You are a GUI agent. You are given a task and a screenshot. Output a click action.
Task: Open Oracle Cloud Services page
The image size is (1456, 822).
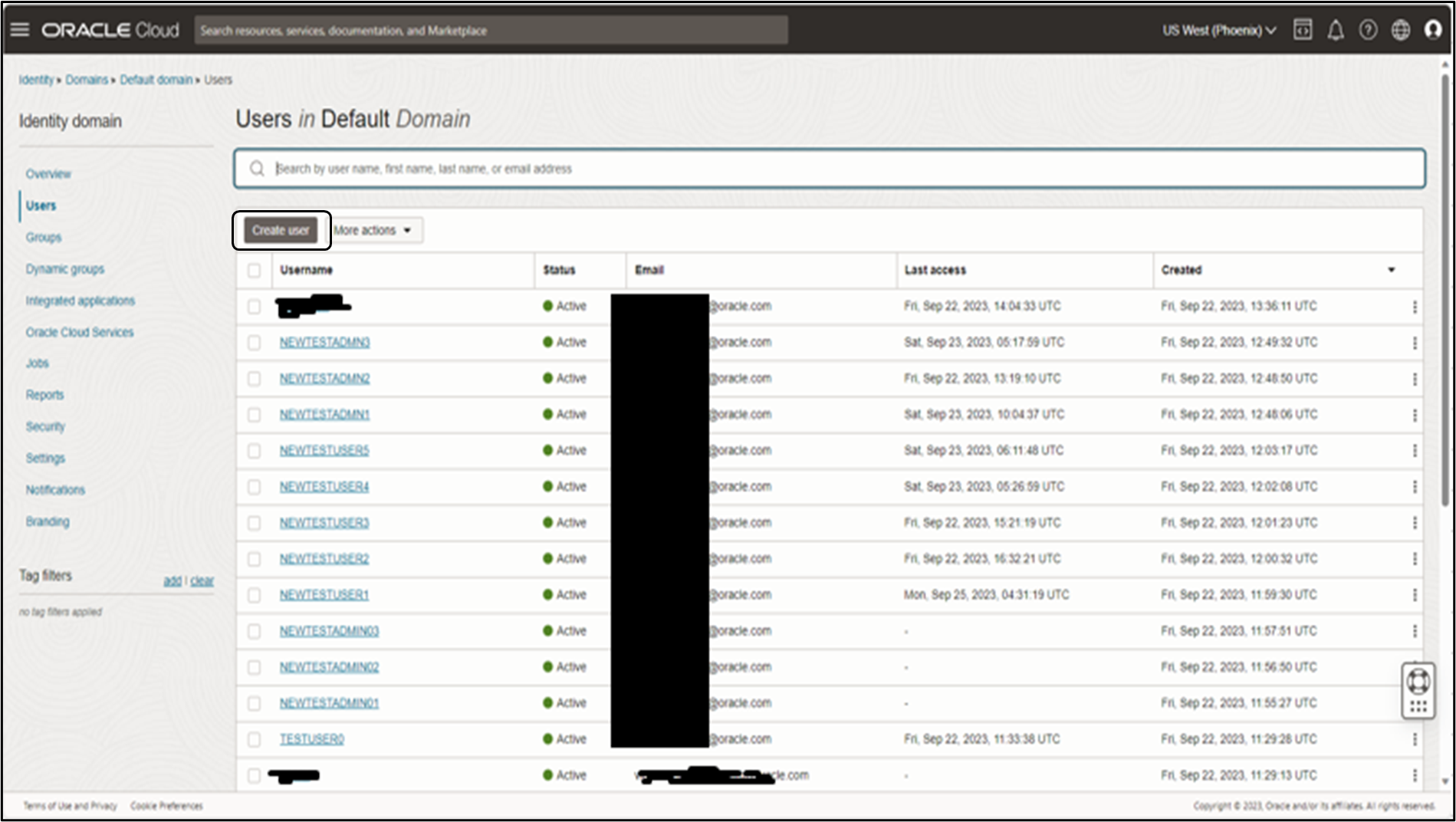tap(80, 332)
